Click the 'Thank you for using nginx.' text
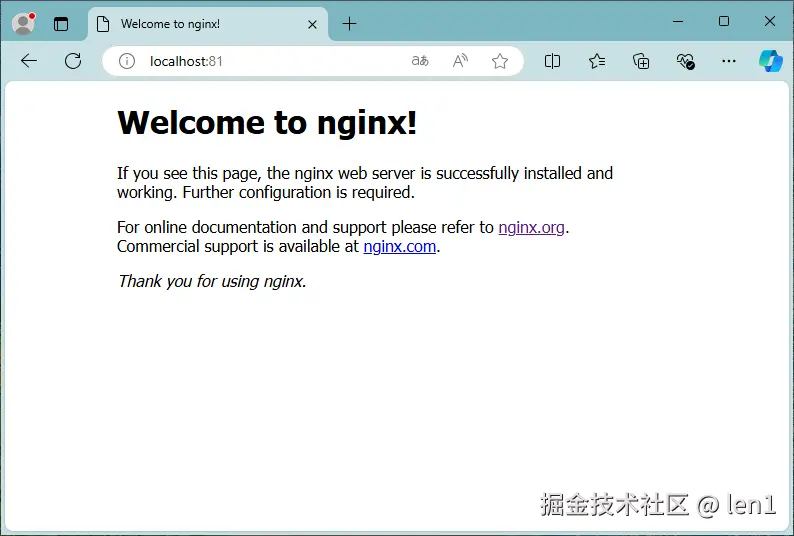The height and width of the screenshot is (536, 794). point(212,281)
